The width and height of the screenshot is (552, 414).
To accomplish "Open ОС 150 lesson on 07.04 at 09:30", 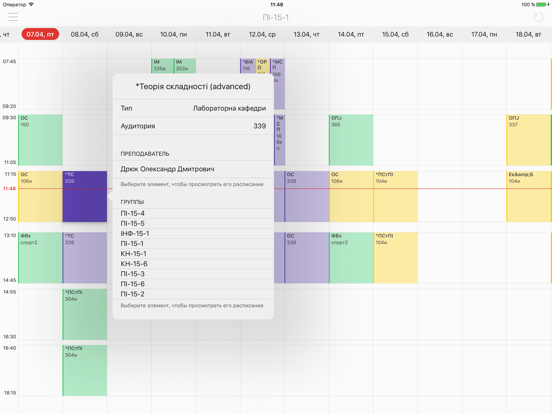I will (40, 140).
